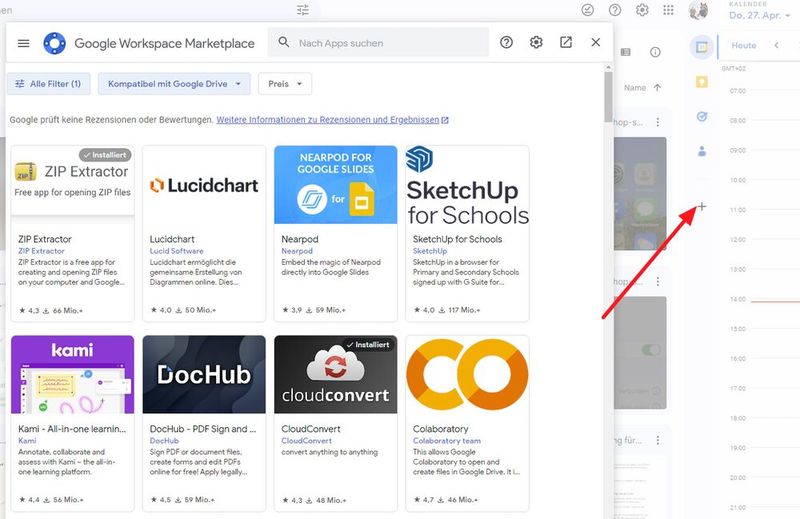
Task: Open the cloudconvert app thumbnail
Action: 336,375
